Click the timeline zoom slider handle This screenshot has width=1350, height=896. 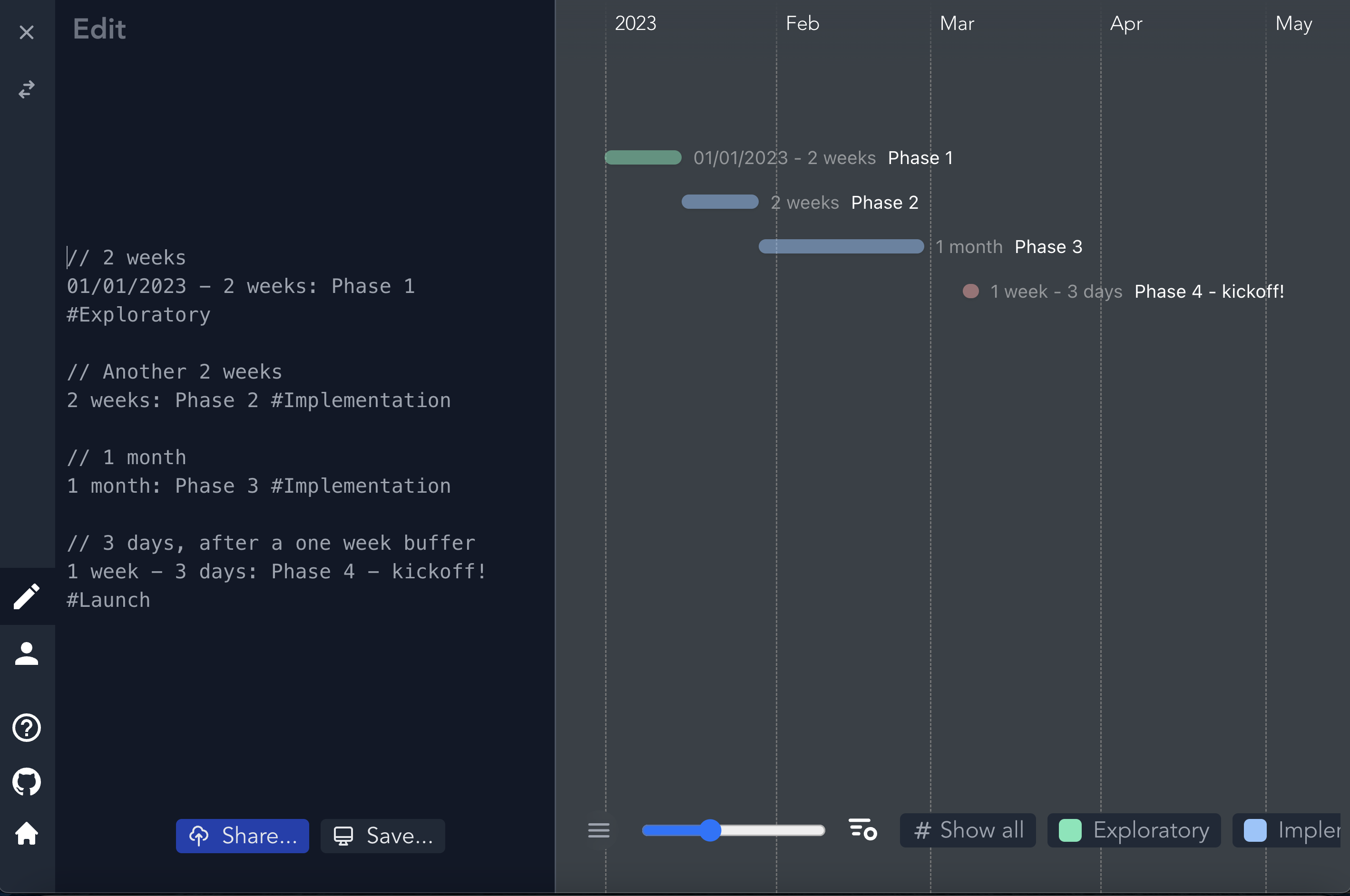pos(710,830)
